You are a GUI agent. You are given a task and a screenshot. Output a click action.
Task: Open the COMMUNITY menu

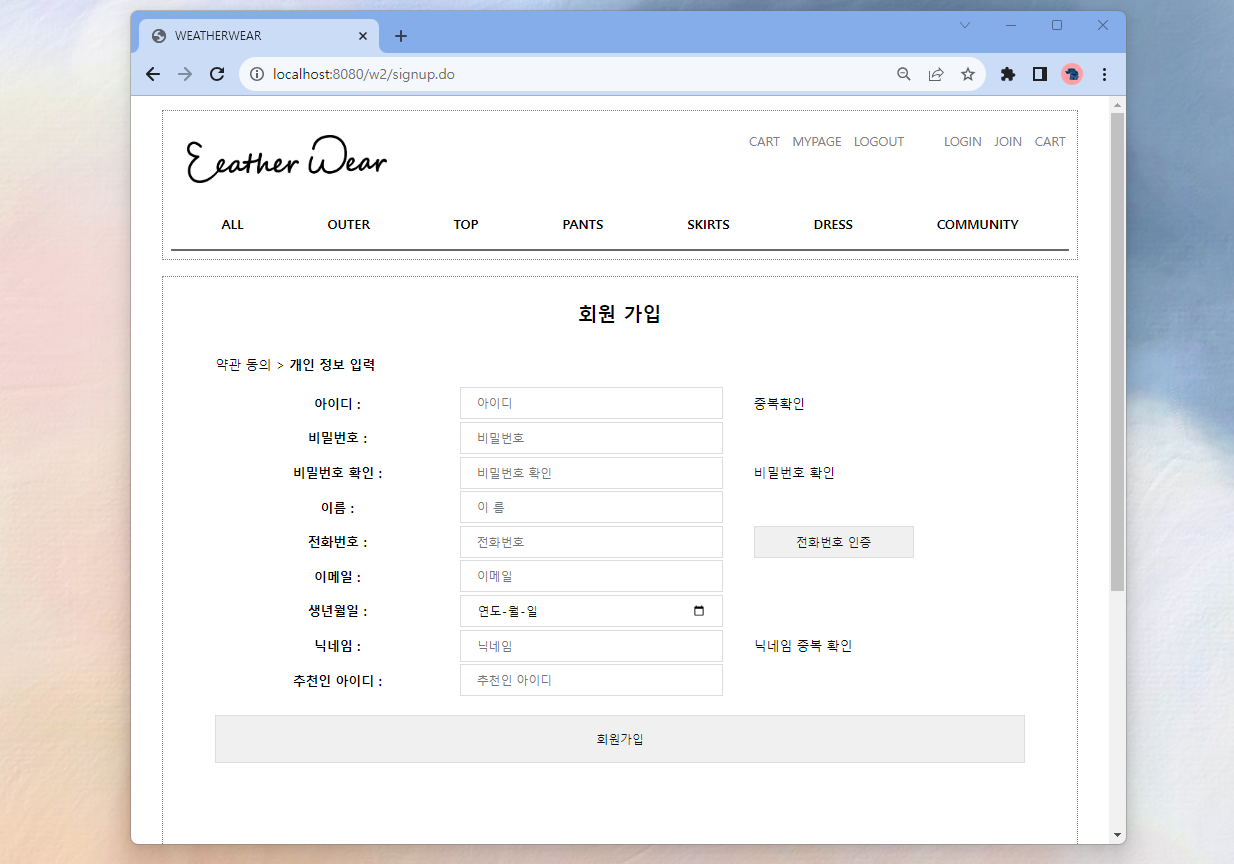tap(977, 225)
